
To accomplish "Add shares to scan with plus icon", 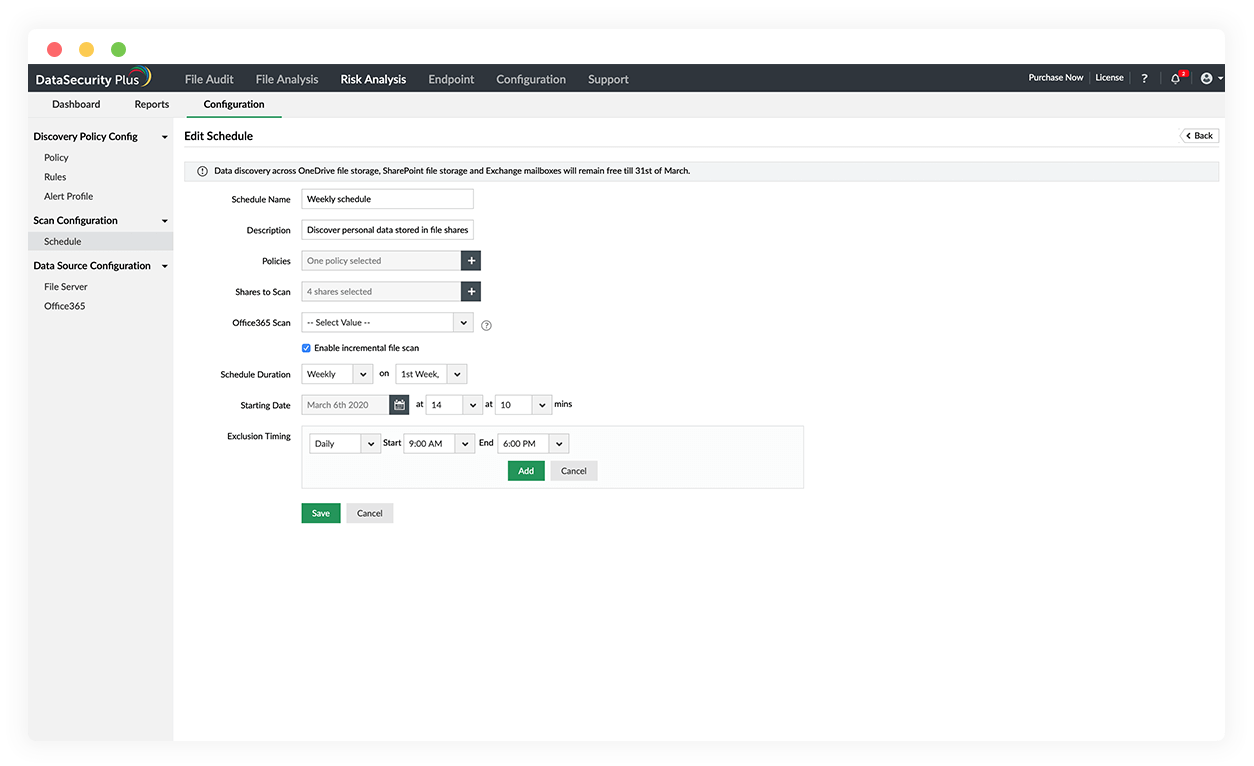I will pos(471,291).
